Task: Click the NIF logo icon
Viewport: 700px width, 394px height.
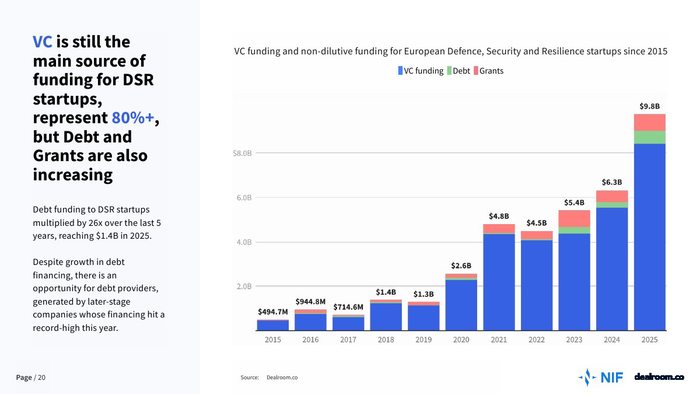Action: point(588,377)
